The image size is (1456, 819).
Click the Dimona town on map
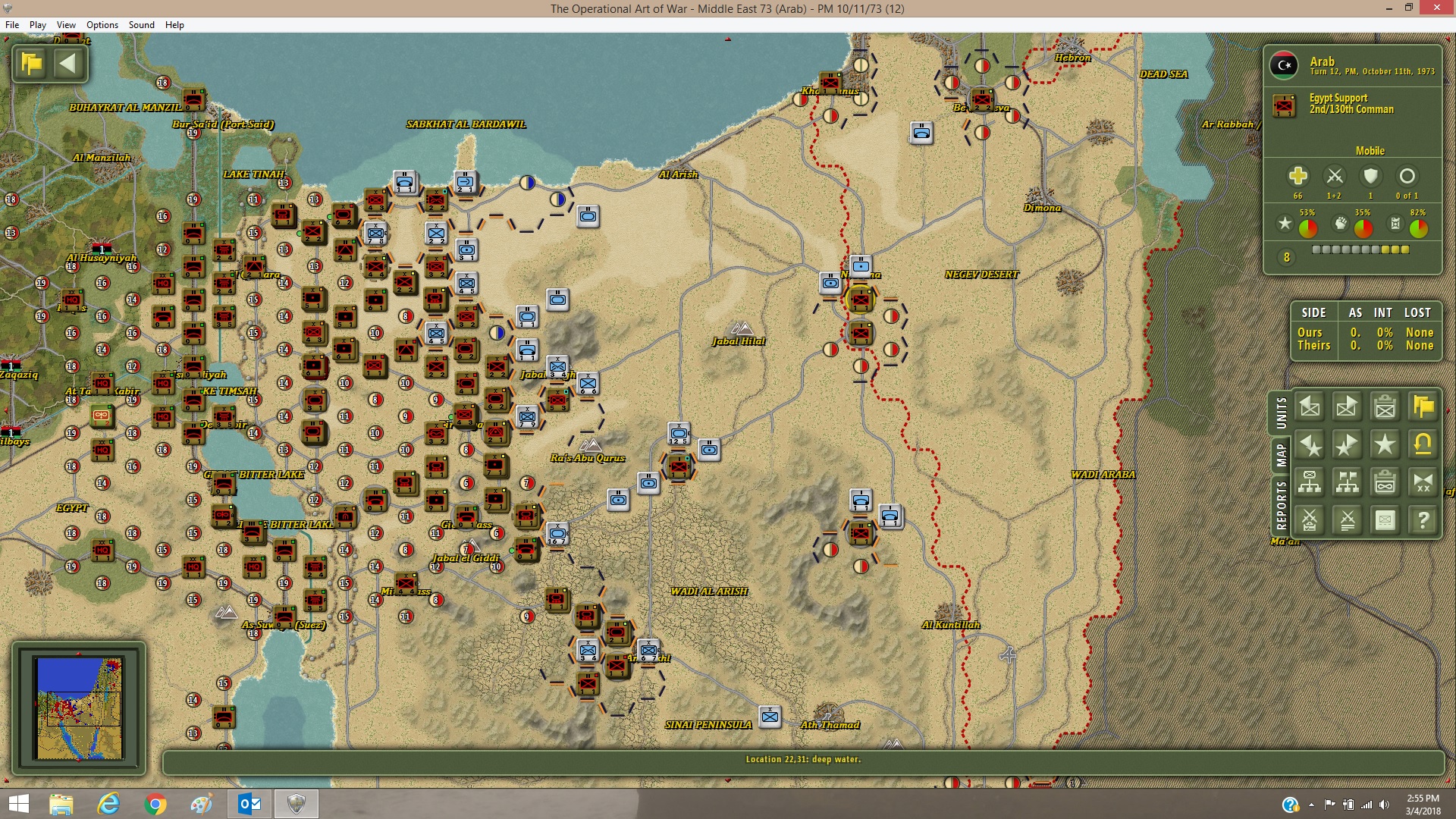tap(1042, 208)
